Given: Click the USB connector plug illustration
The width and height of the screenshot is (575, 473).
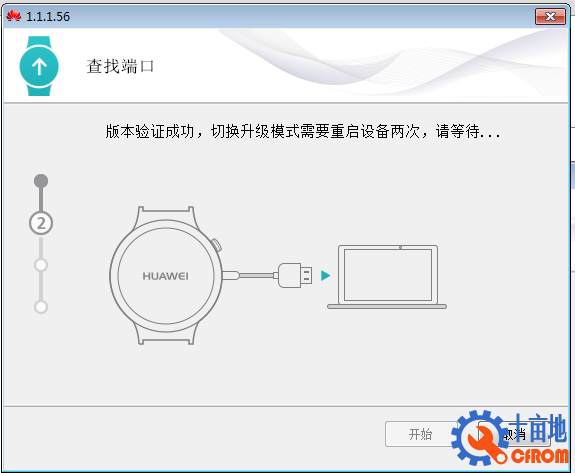Looking at the screenshot, I should coord(295,275).
